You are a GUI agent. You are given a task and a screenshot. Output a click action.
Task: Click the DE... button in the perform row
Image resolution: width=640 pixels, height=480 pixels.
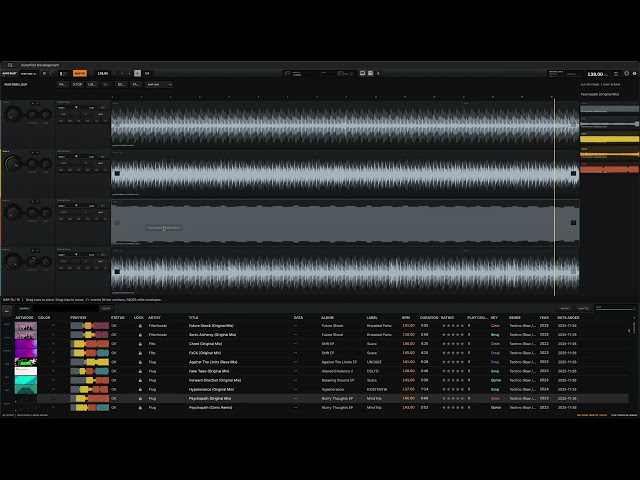(x=121, y=84)
